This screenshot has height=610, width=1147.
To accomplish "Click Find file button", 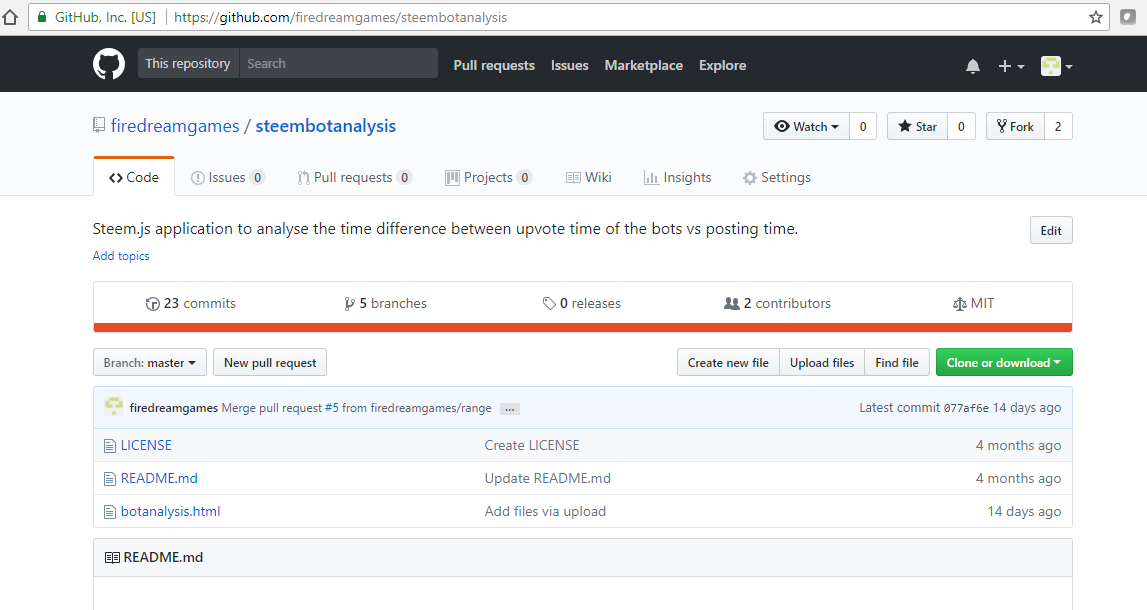I will point(897,363).
